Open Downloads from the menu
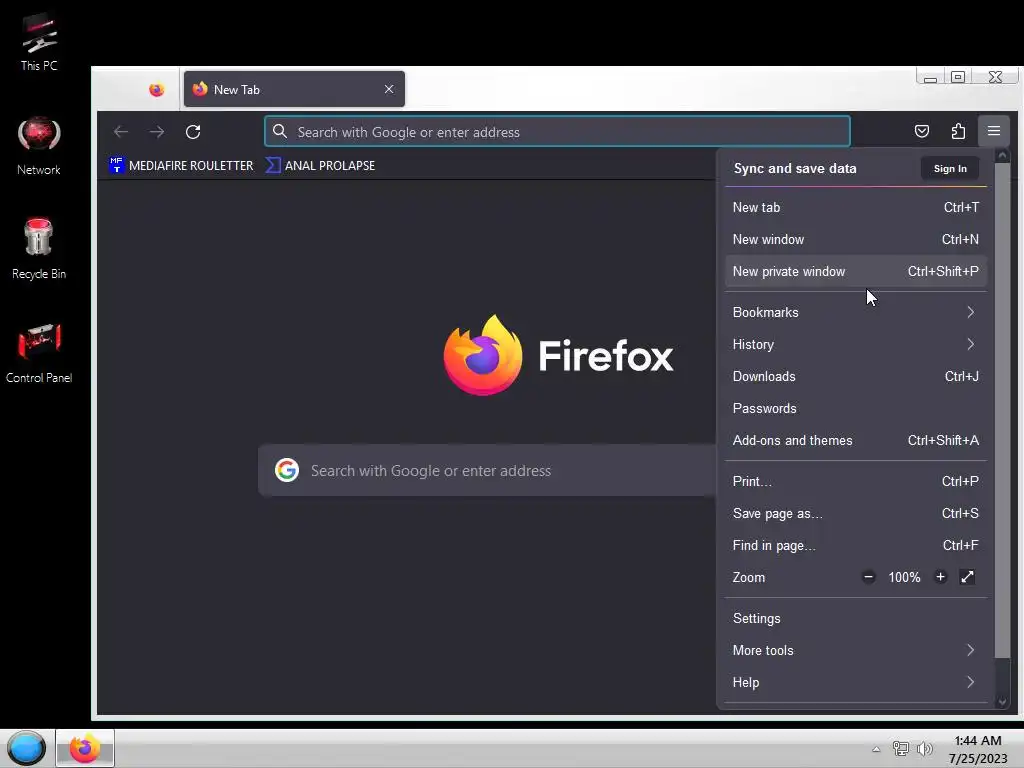 (856, 376)
